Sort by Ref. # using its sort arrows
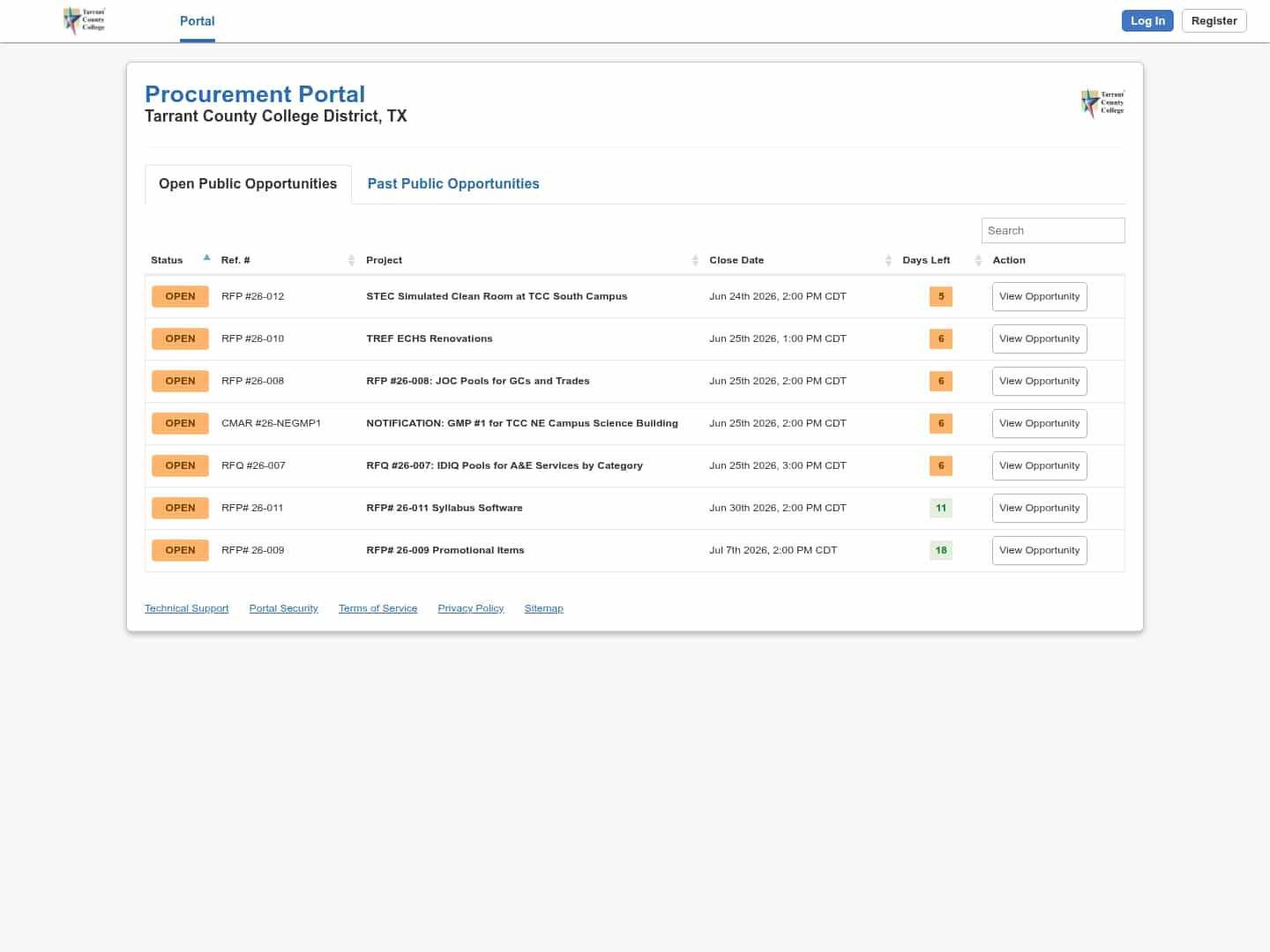1270x952 pixels. tap(351, 260)
